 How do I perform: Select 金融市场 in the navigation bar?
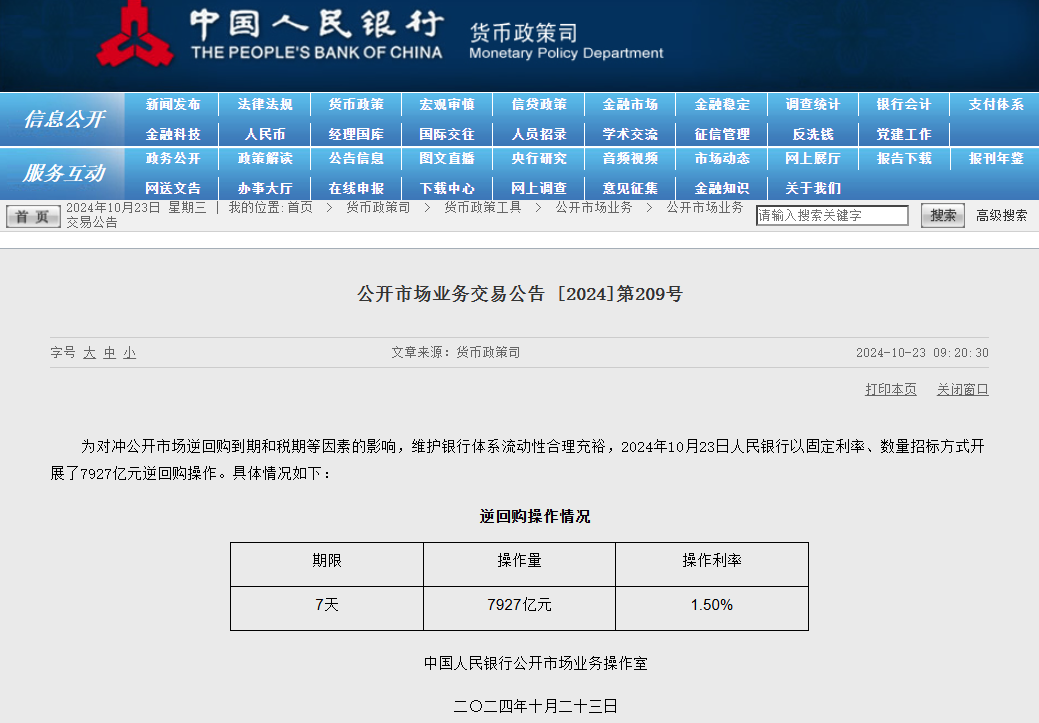pyautogui.click(x=630, y=105)
